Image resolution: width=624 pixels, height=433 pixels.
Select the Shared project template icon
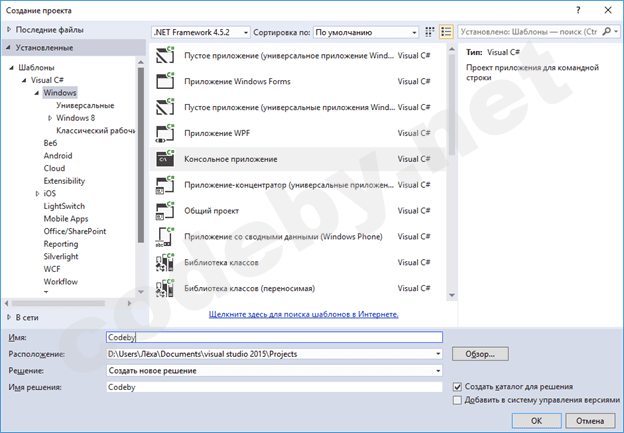click(164, 211)
